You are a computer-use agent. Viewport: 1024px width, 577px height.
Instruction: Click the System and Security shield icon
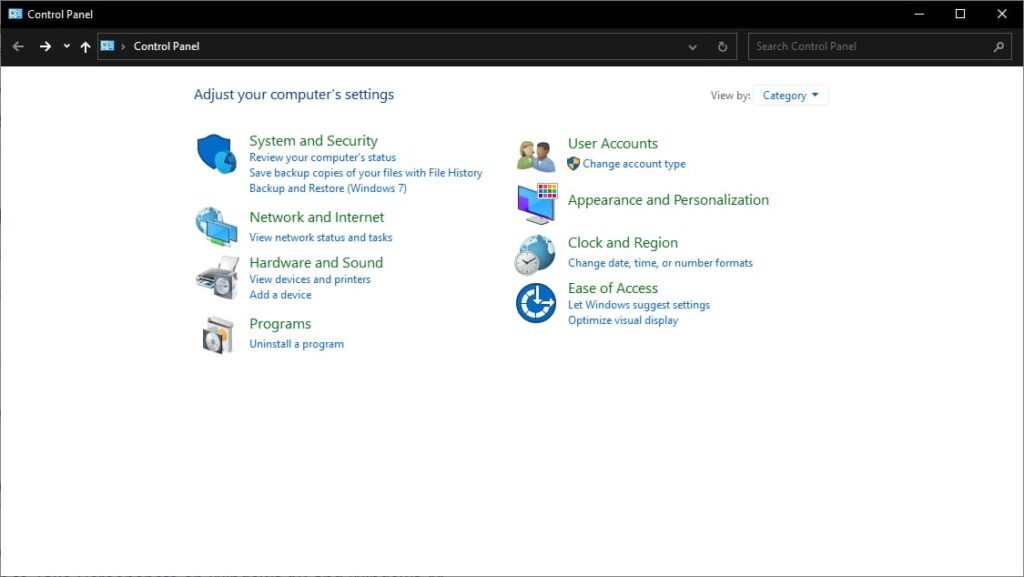tap(216, 154)
